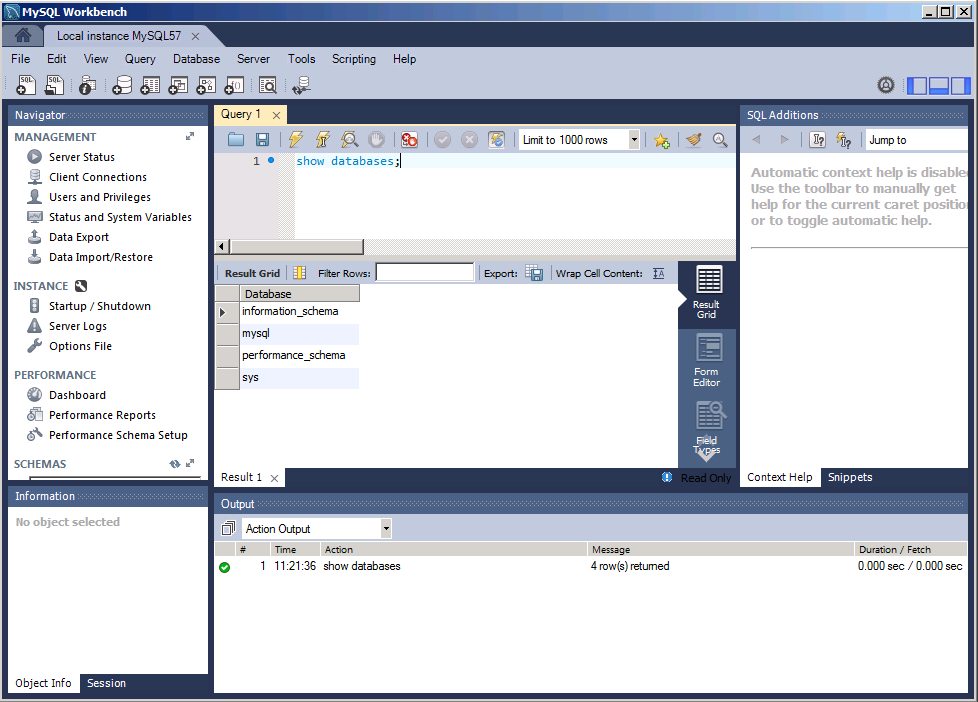Toggle the right sidebar panel

[x=961, y=85]
